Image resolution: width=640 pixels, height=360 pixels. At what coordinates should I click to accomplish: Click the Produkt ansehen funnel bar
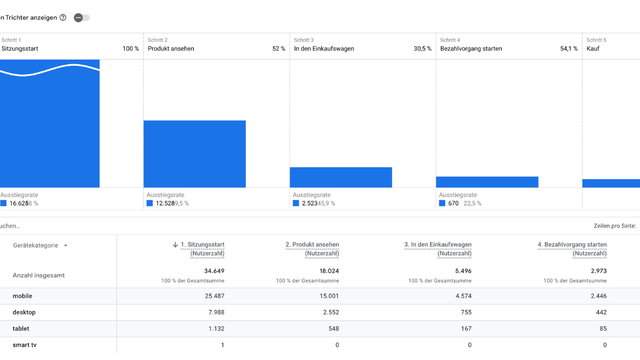click(x=195, y=154)
